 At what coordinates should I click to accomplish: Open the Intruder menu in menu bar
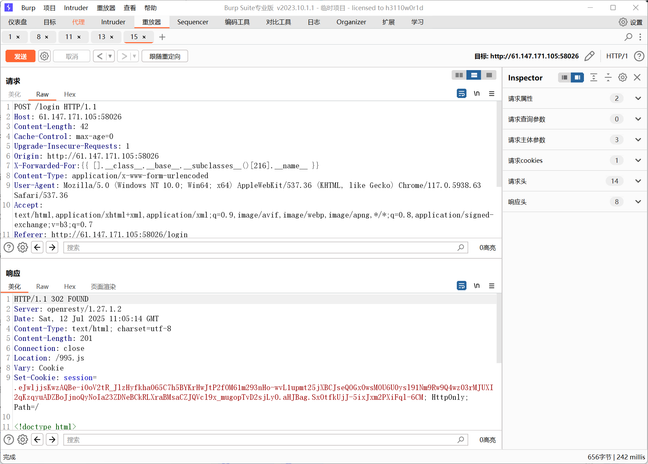point(76,7)
